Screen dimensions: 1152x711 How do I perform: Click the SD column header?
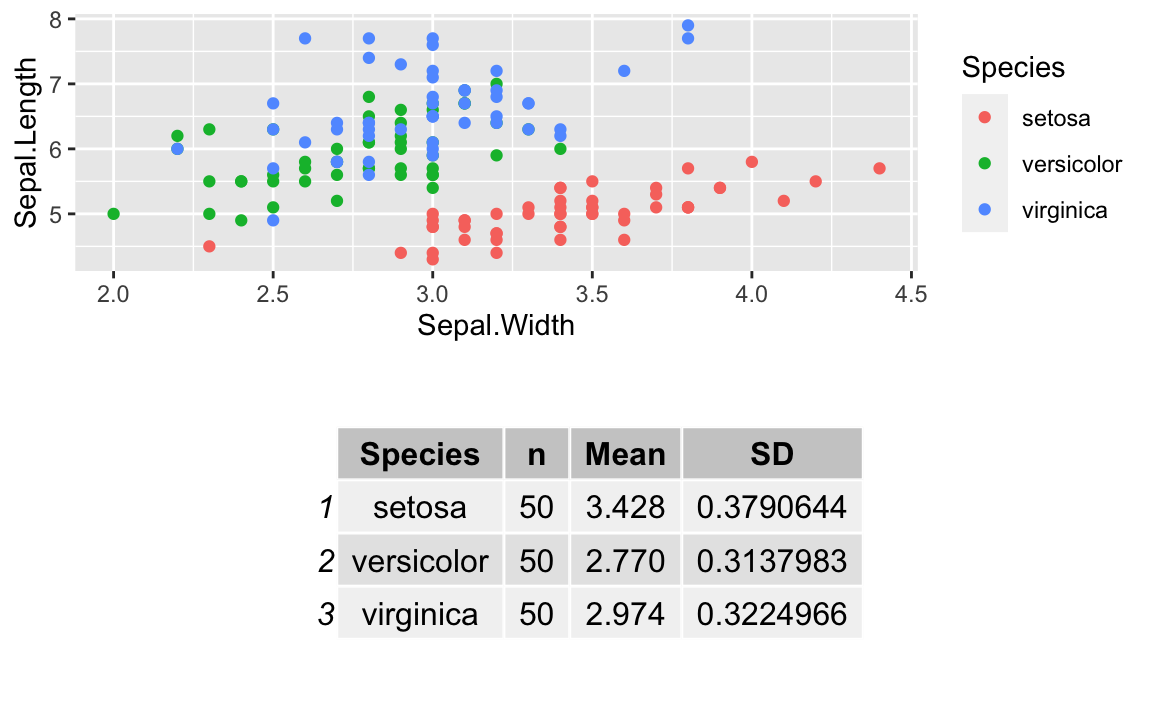pyautogui.click(x=771, y=454)
